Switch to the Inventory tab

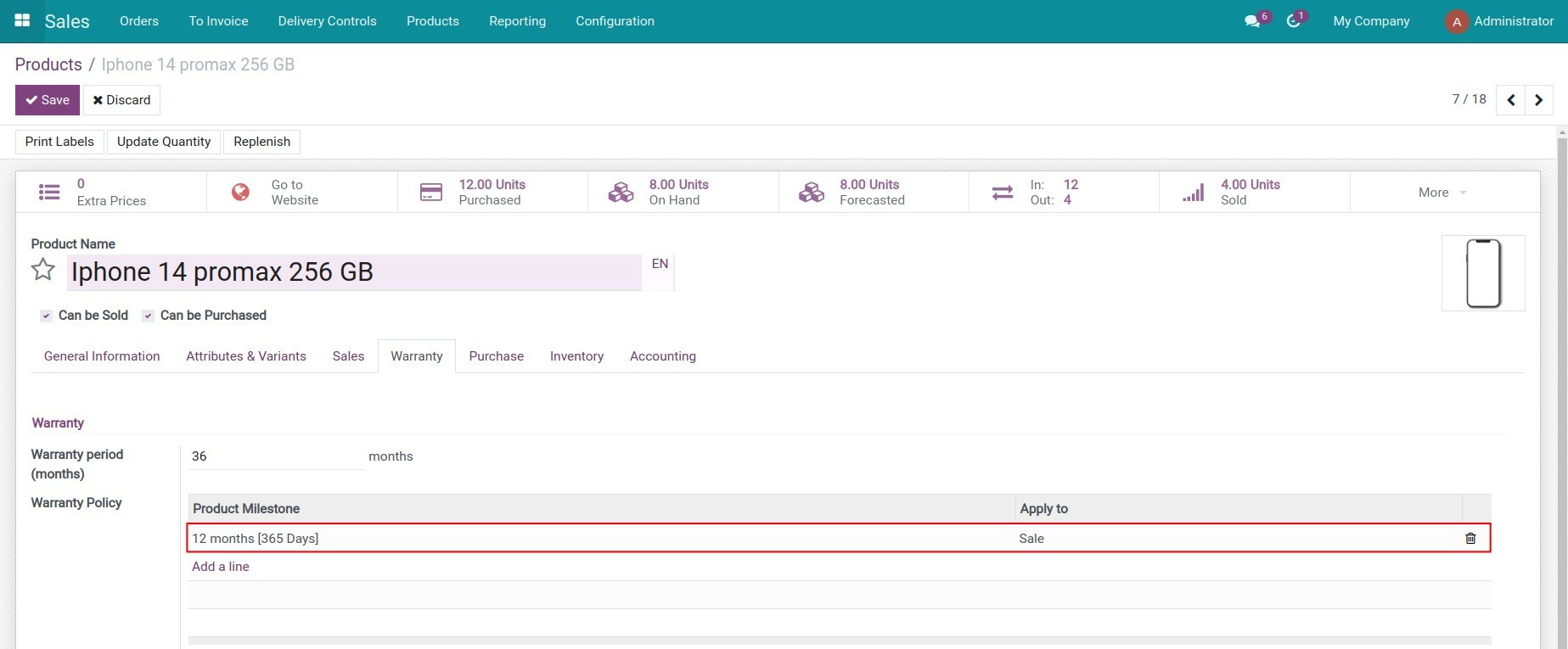(576, 356)
